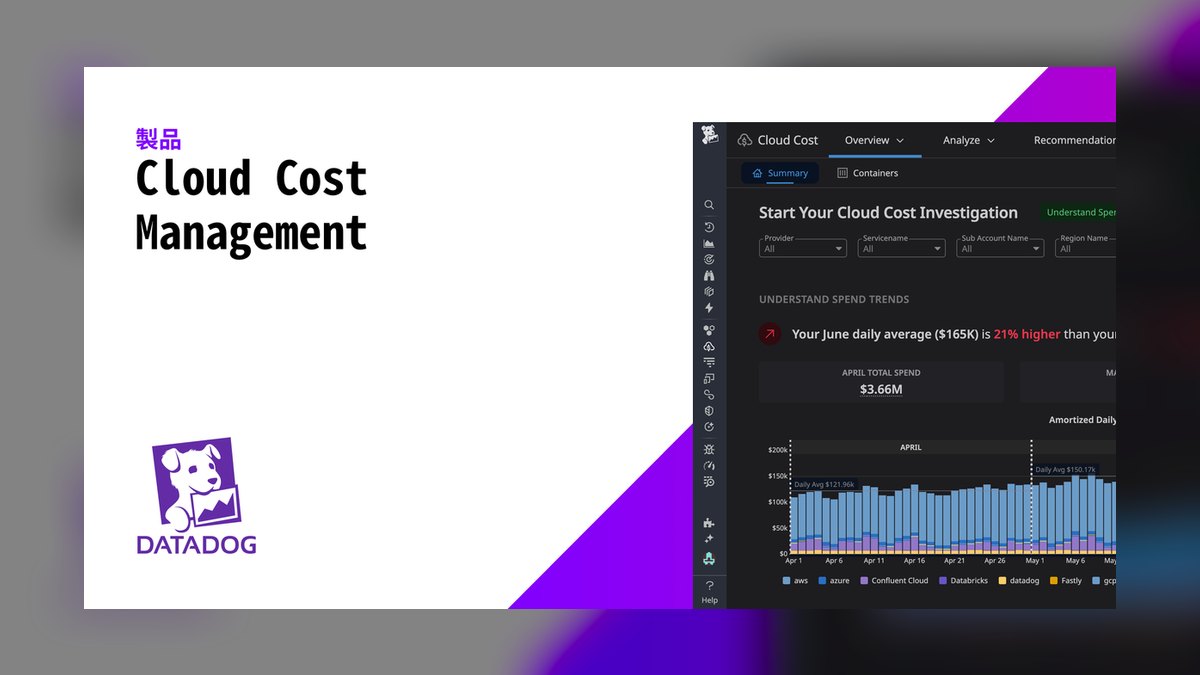Viewport: 1200px width, 675px height.
Task: Click the stacked lines icon in sidebar
Action: [709, 362]
